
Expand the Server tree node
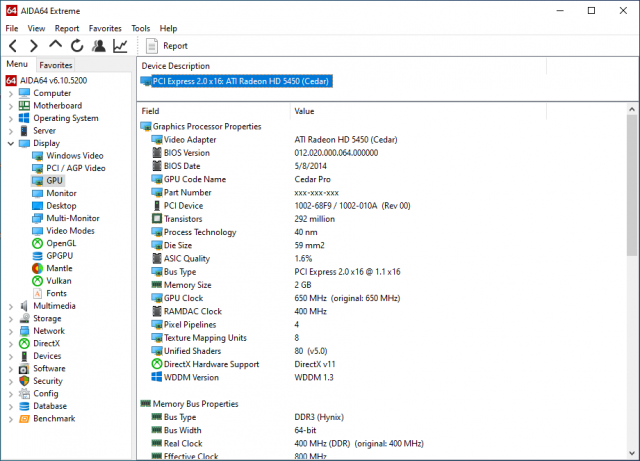point(11,131)
